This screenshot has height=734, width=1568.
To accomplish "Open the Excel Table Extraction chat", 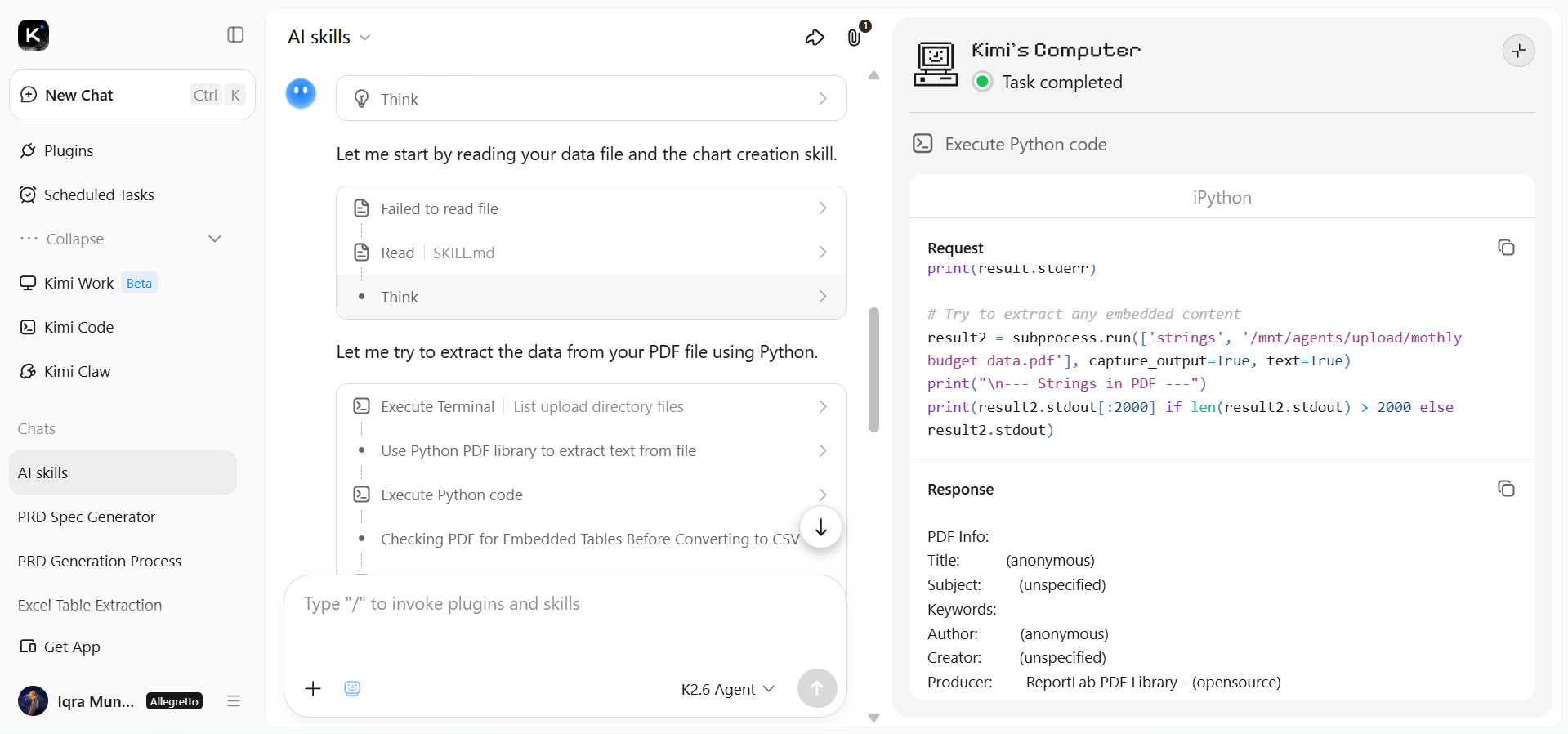I will coord(123,605).
